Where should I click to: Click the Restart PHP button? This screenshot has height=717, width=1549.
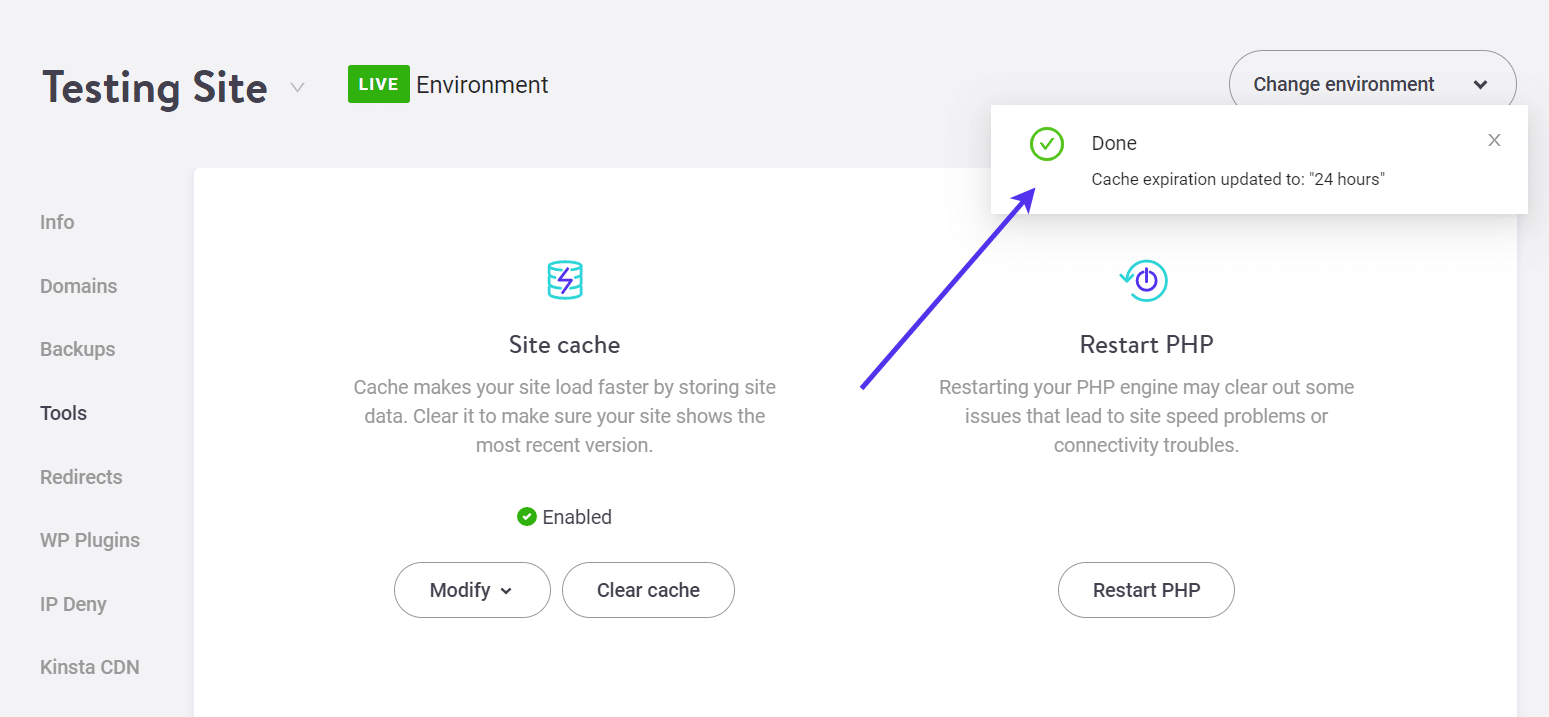(1146, 590)
